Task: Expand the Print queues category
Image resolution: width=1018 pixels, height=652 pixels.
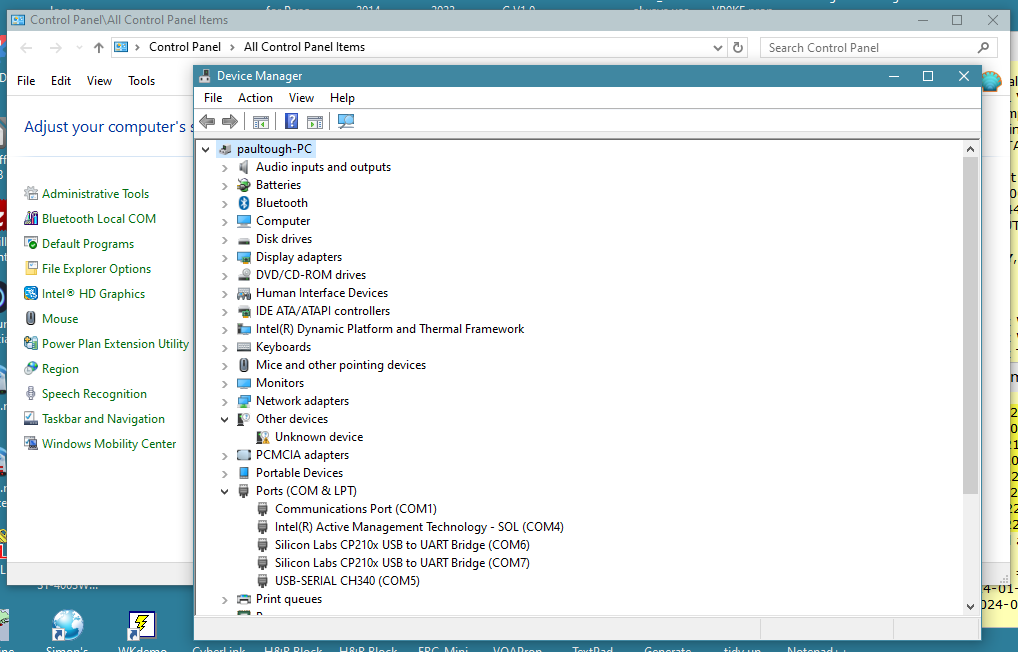Action: tap(225, 599)
